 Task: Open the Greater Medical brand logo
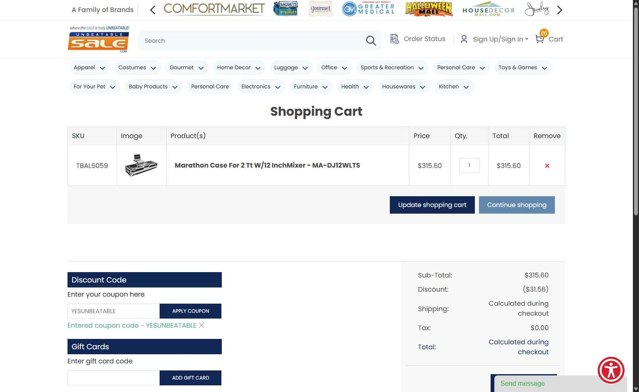[x=368, y=9]
